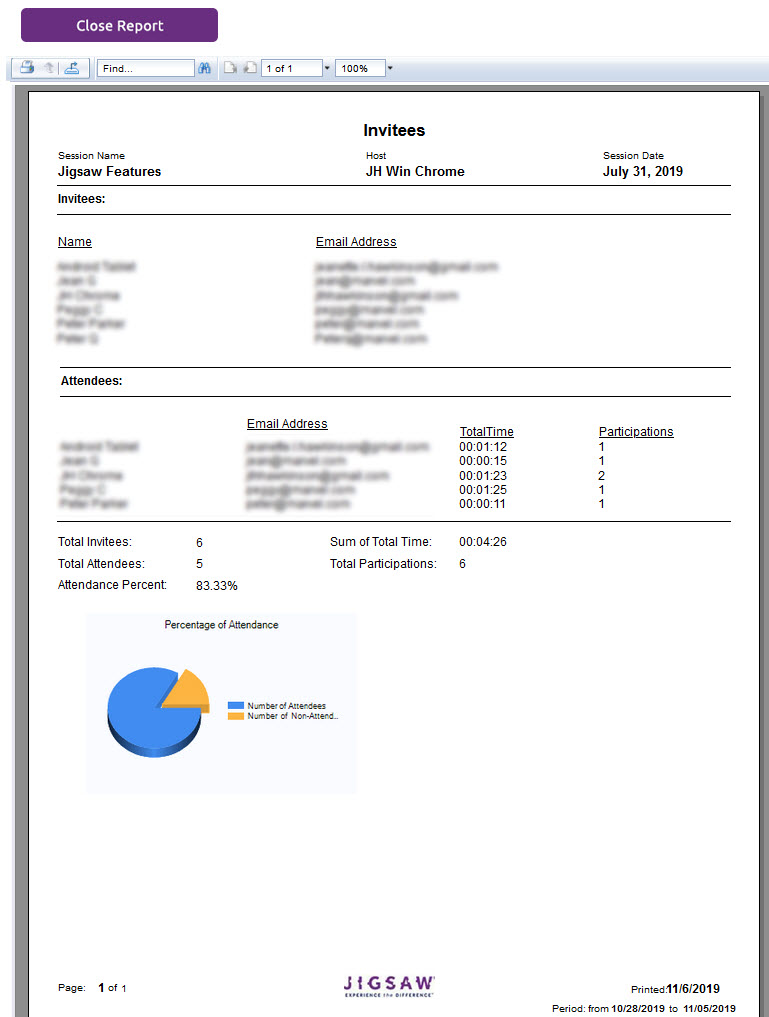Click the blue Number of Attendees legend swatch
Image resolution: width=769 pixels, height=1017 pixels.
tap(235, 706)
